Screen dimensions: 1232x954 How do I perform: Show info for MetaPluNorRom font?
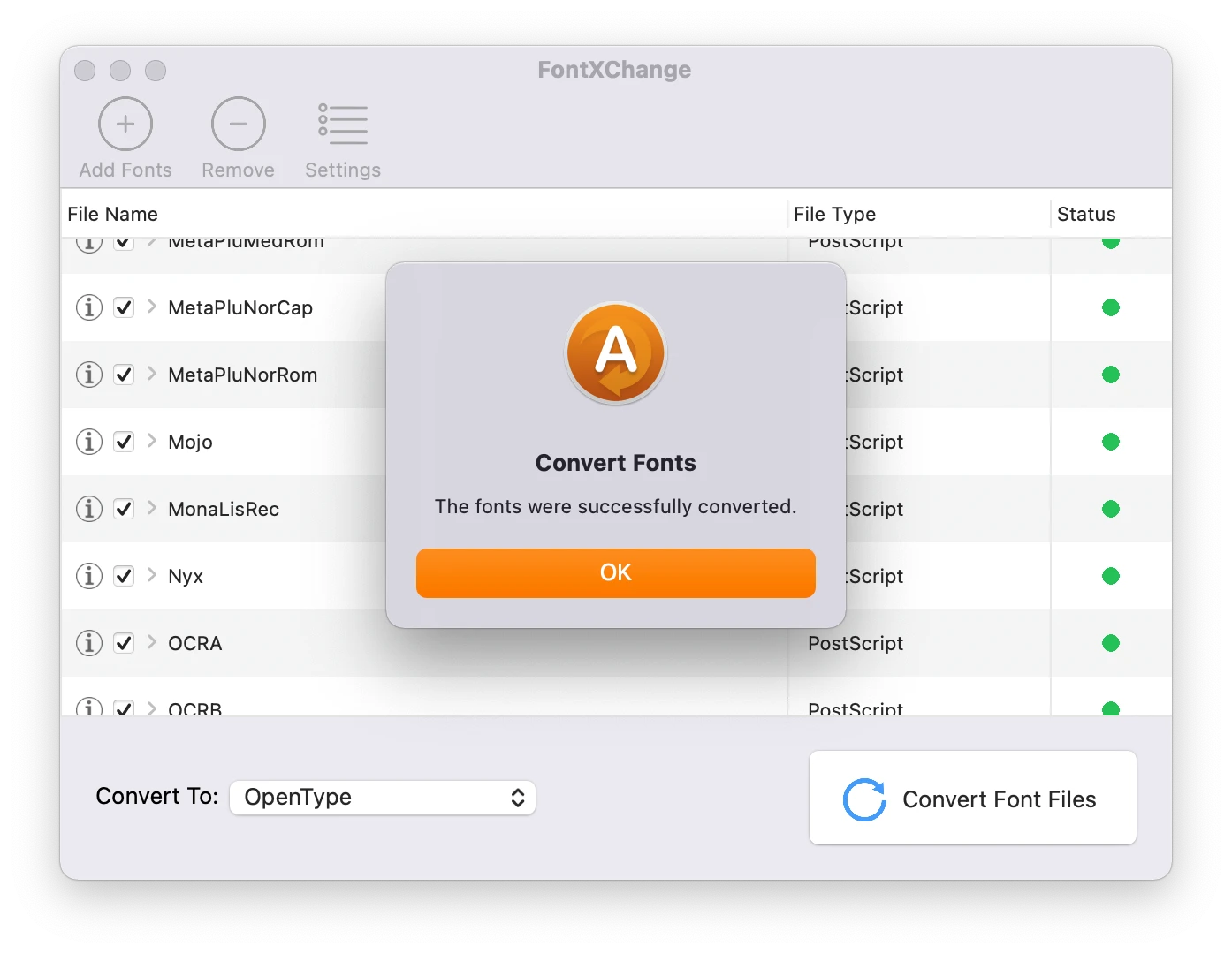pyautogui.click(x=89, y=375)
